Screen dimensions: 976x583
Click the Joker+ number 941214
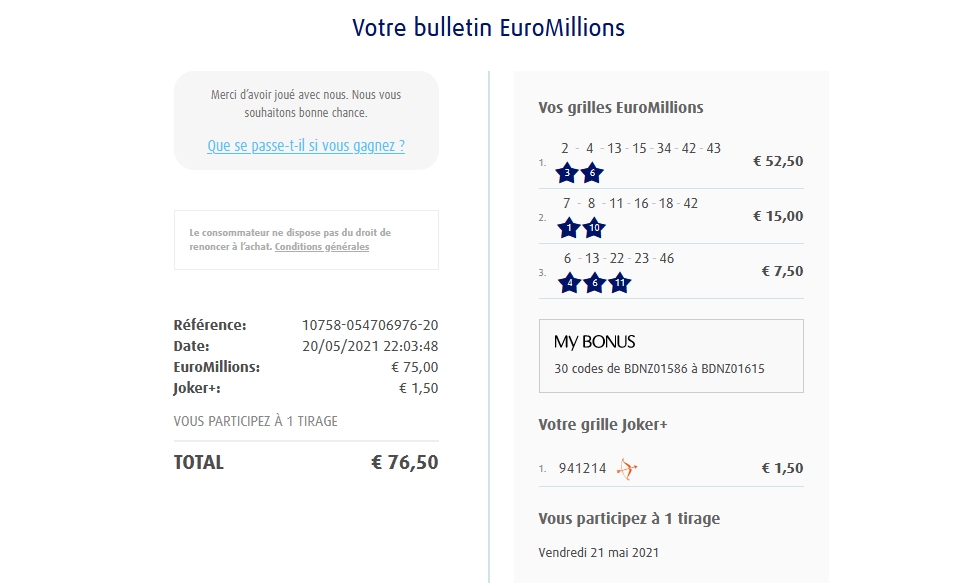[x=582, y=468]
